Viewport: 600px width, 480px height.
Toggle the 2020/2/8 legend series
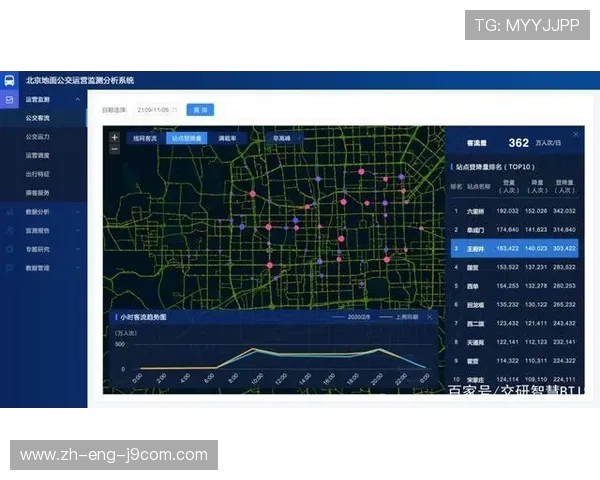point(354,317)
